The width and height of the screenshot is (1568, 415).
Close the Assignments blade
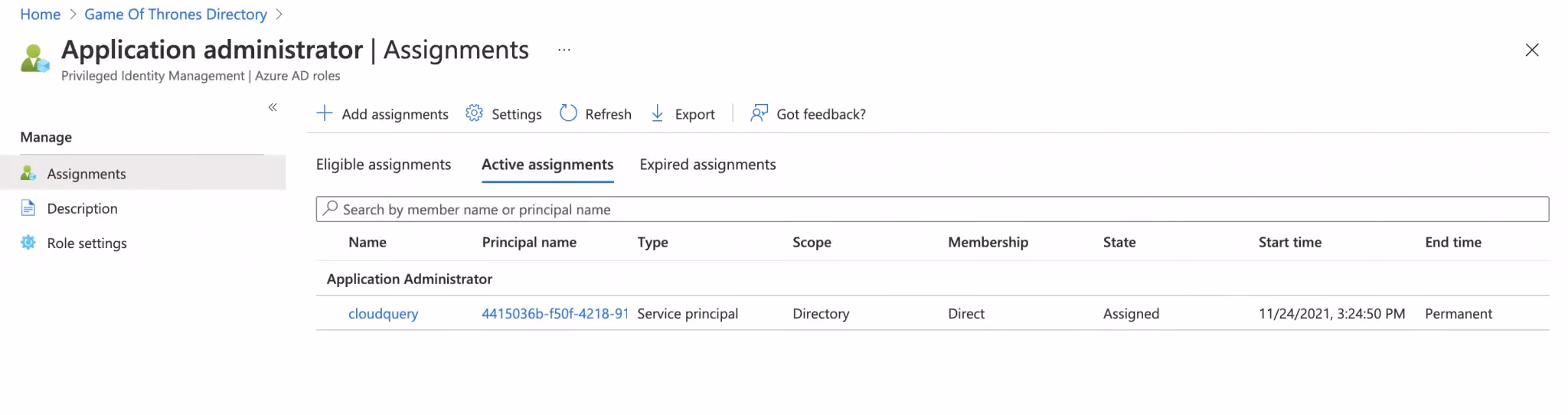1531,50
